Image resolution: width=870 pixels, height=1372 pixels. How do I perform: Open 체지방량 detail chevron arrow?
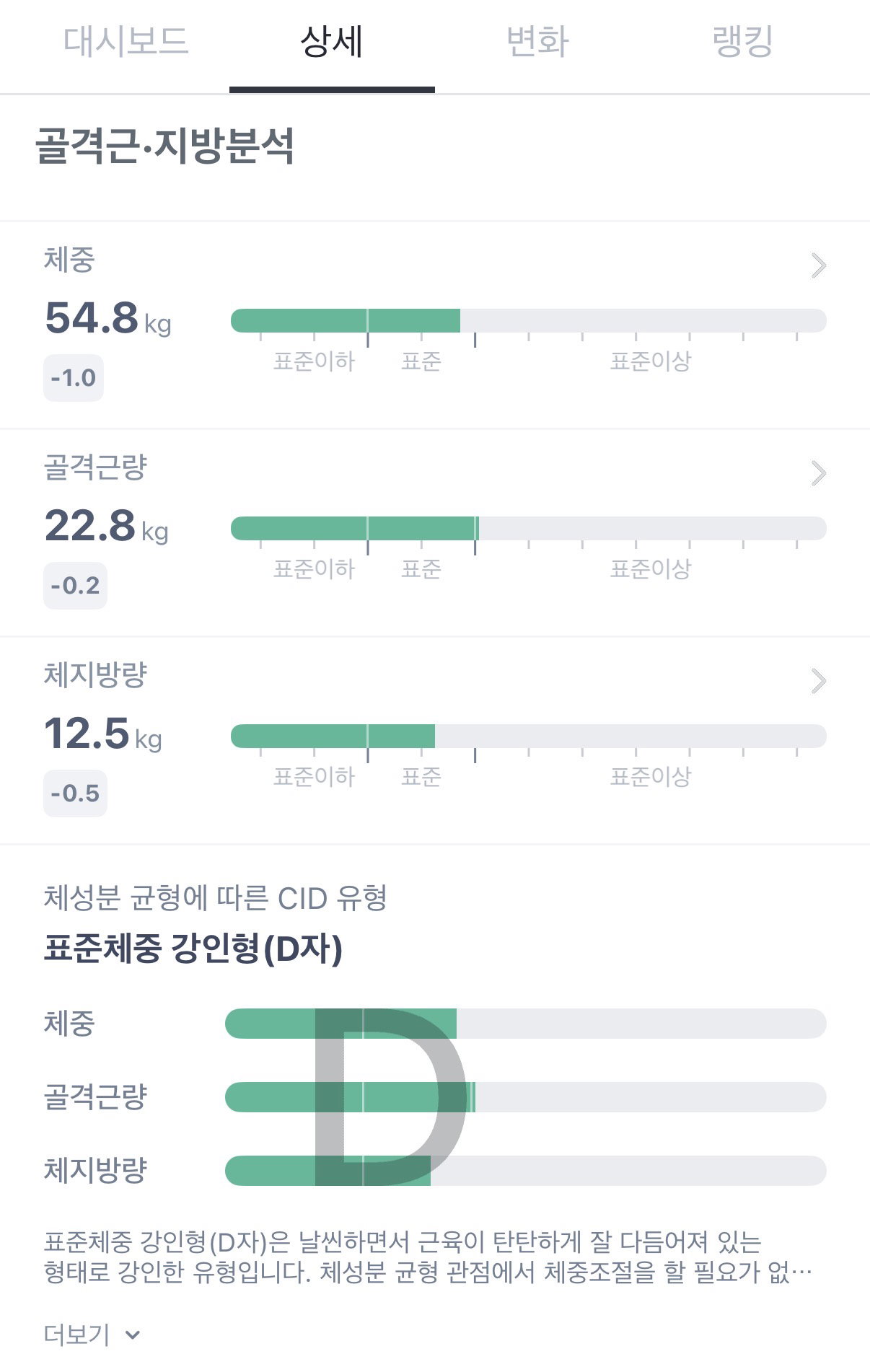818,681
